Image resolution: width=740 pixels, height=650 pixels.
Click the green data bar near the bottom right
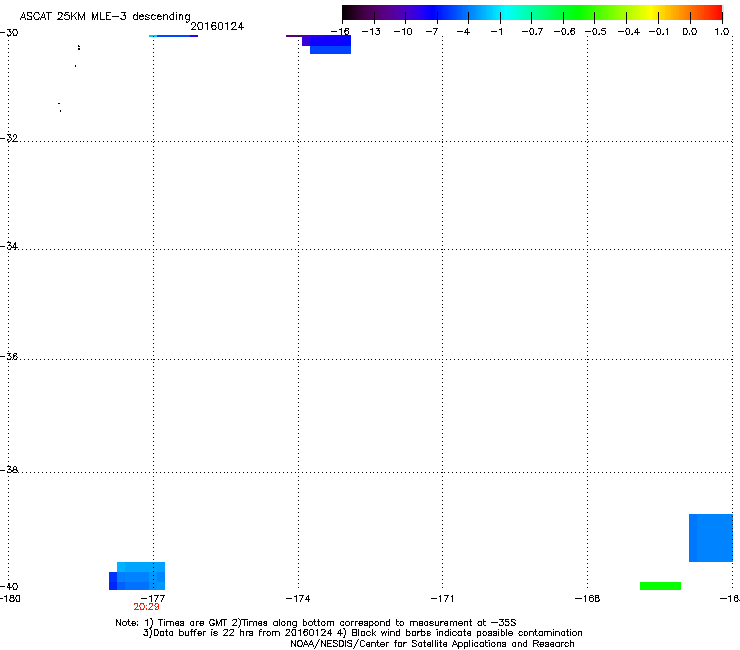pyautogui.click(x=660, y=586)
